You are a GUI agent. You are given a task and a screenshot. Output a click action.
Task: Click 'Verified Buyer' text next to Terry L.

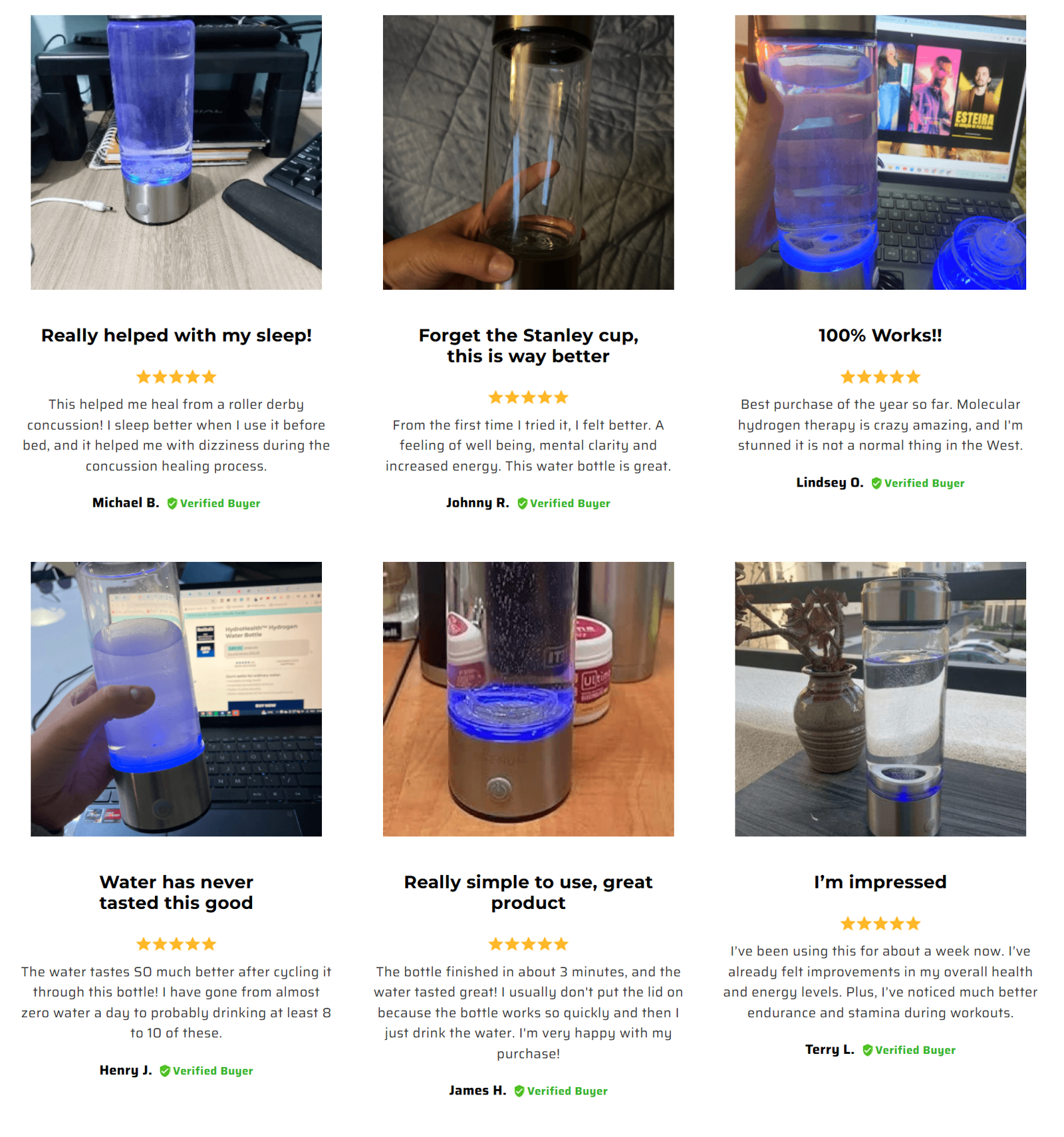915,1050
